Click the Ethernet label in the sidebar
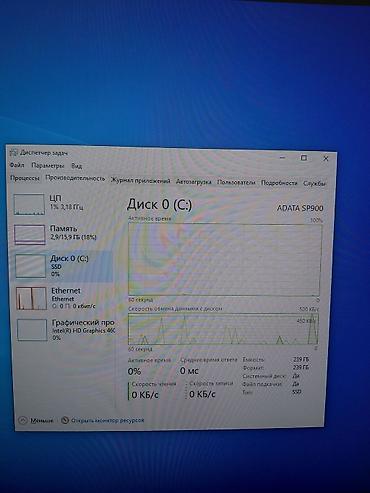 pyautogui.click(x=66, y=291)
